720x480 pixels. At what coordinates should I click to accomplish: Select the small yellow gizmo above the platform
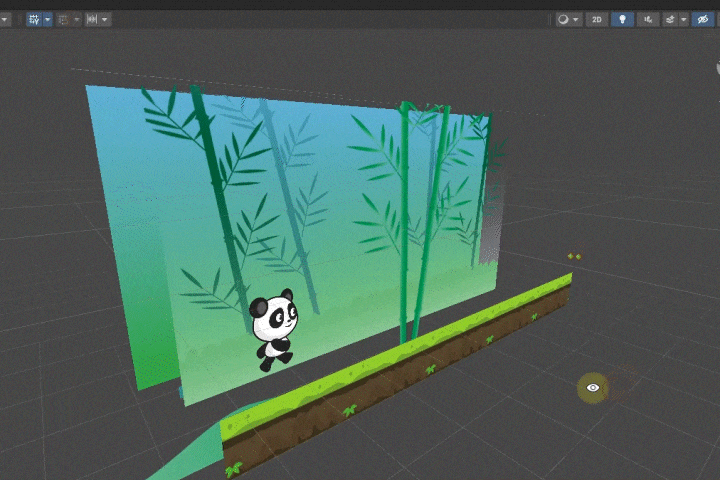574,256
